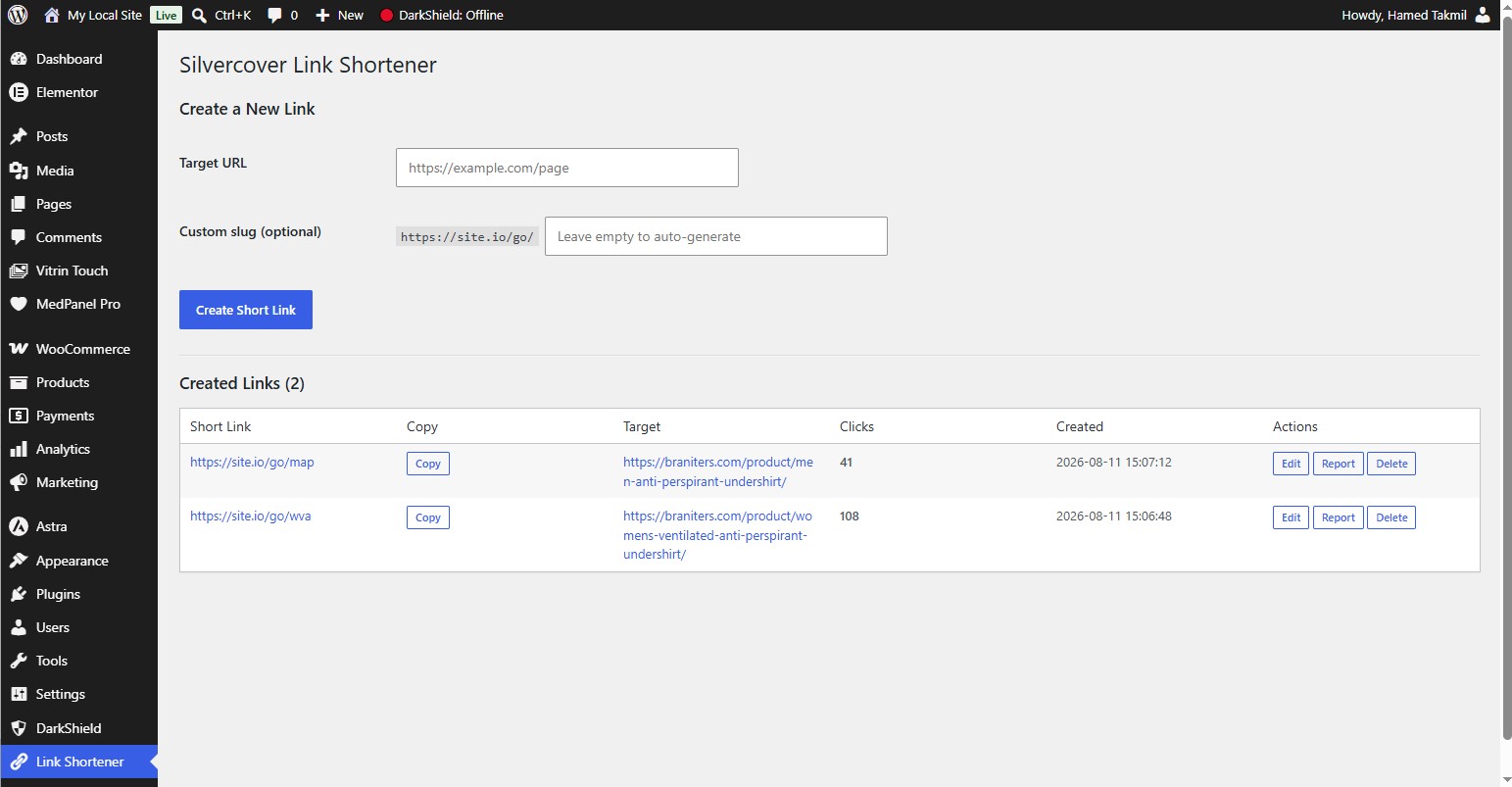Open the https://site.io/go/wva short link

point(251,516)
